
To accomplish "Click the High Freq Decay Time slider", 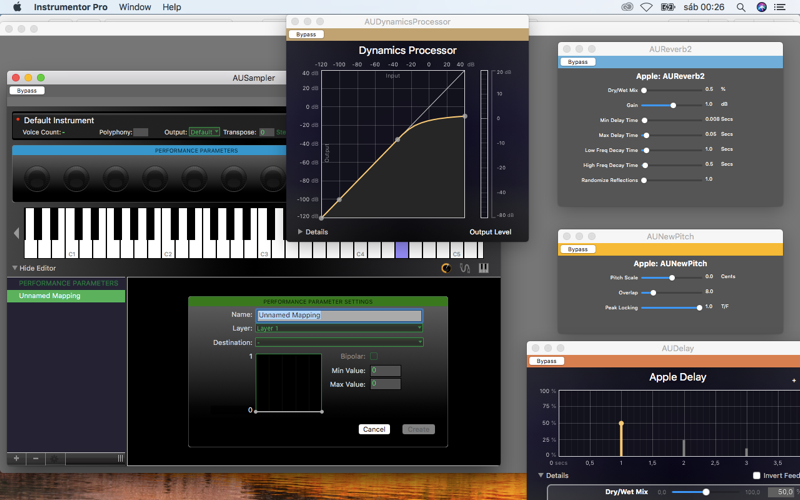I will click(x=672, y=165).
